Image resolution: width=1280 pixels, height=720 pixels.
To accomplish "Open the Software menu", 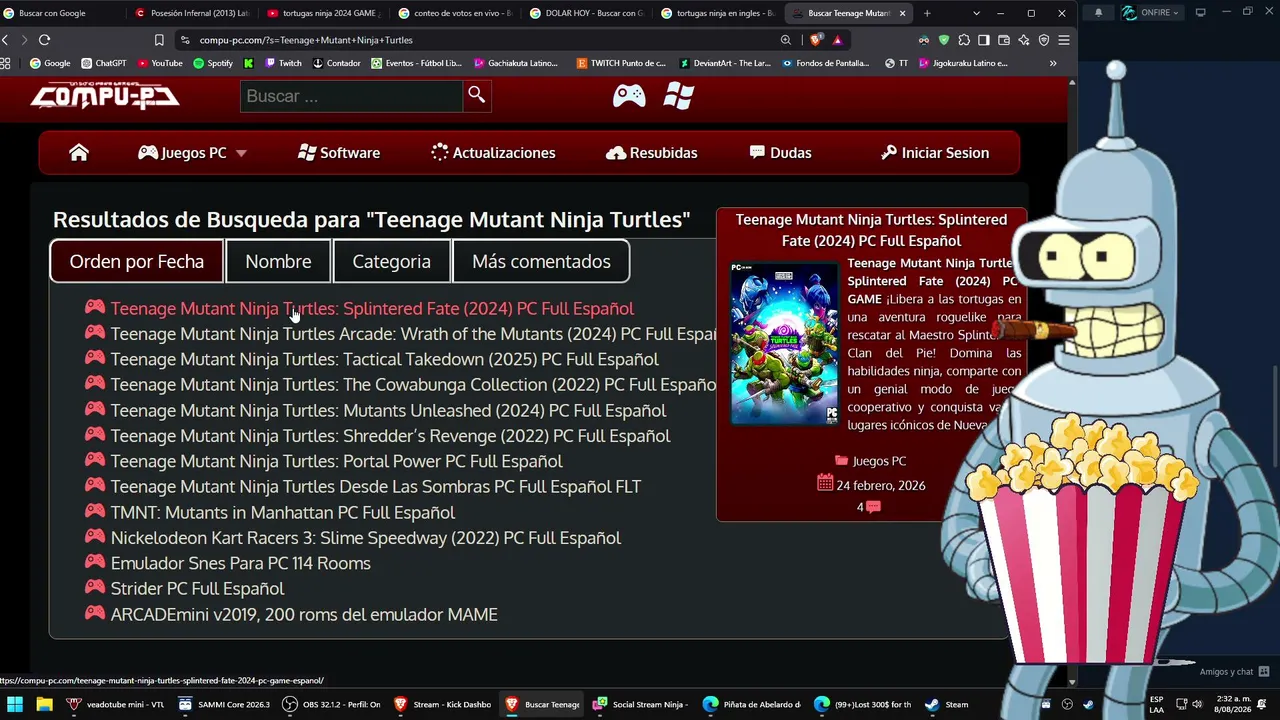I will pos(339,153).
